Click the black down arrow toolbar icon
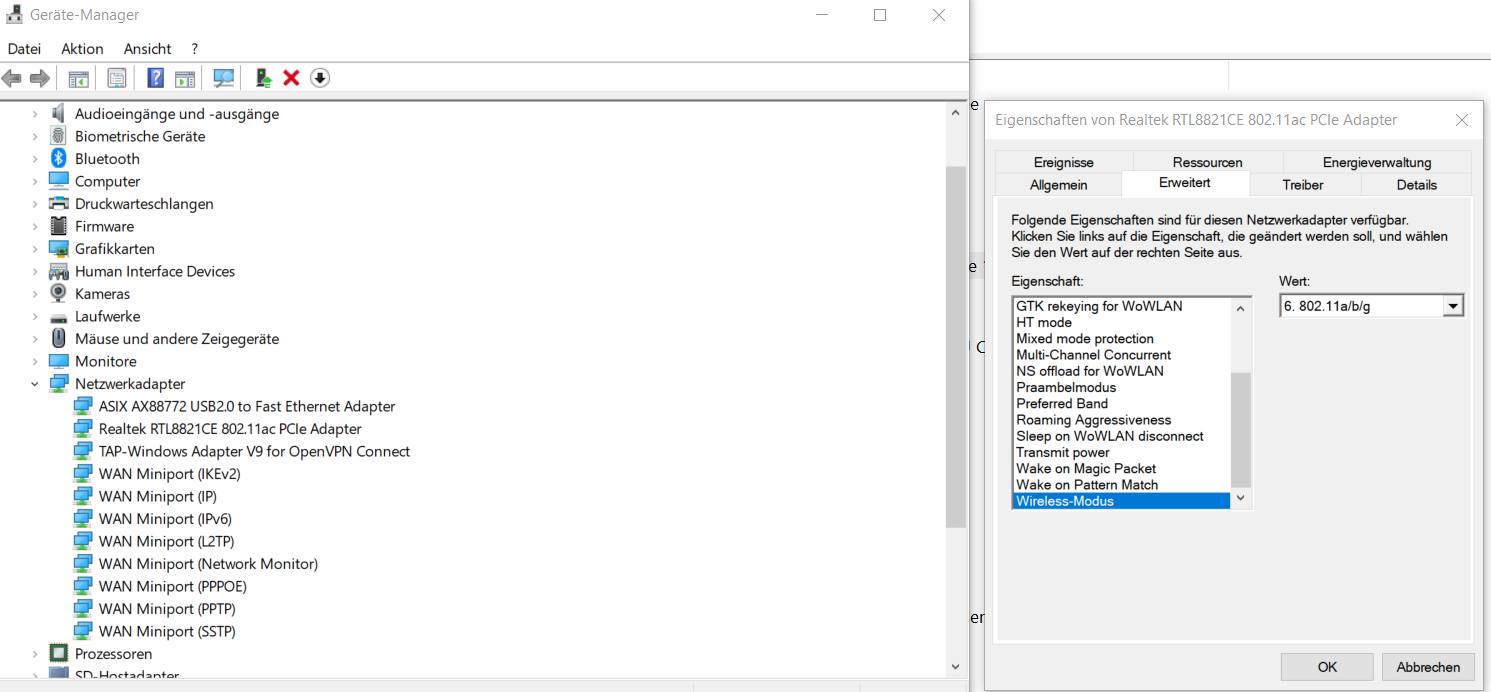Viewport: 1491px width, 692px height. (x=320, y=78)
